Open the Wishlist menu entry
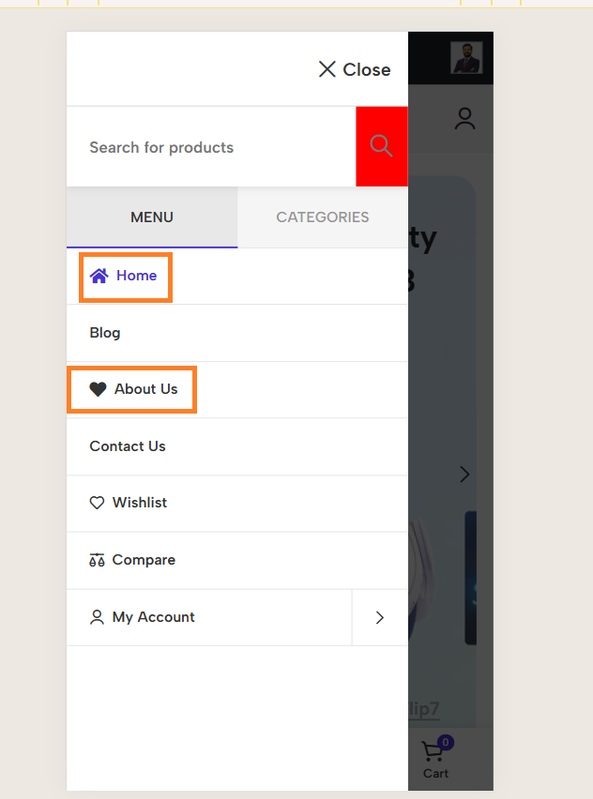The image size is (593, 799). (x=140, y=503)
